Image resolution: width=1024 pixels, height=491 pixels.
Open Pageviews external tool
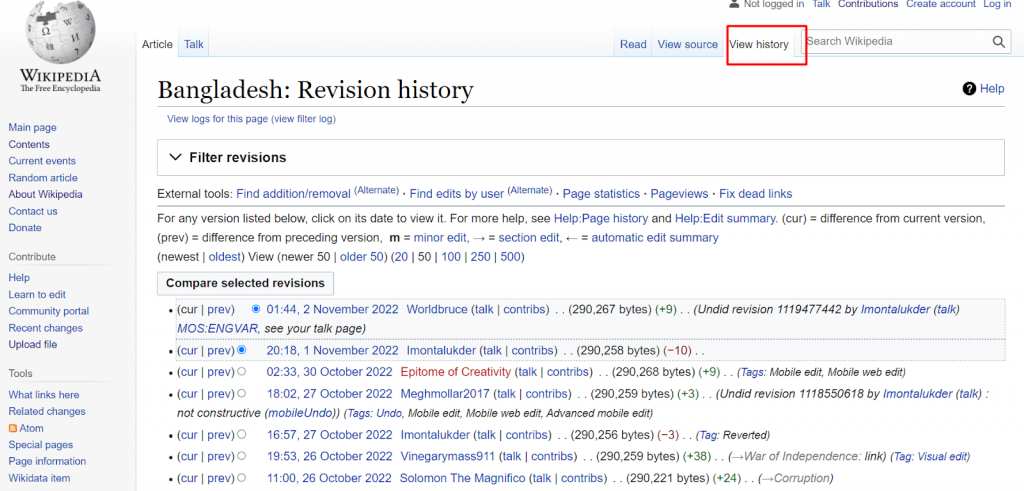679,194
